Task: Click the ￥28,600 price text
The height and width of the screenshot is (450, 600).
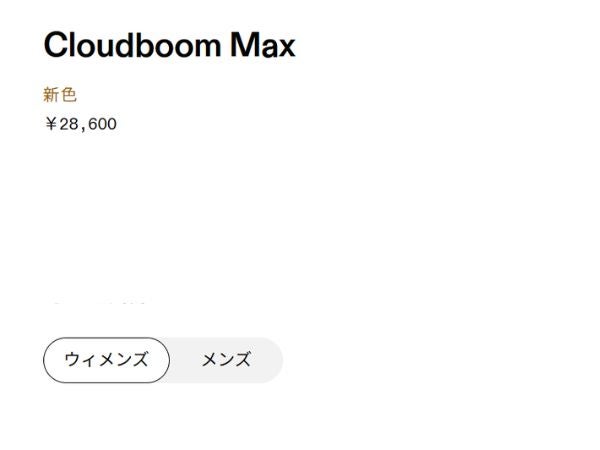Action: (80, 125)
